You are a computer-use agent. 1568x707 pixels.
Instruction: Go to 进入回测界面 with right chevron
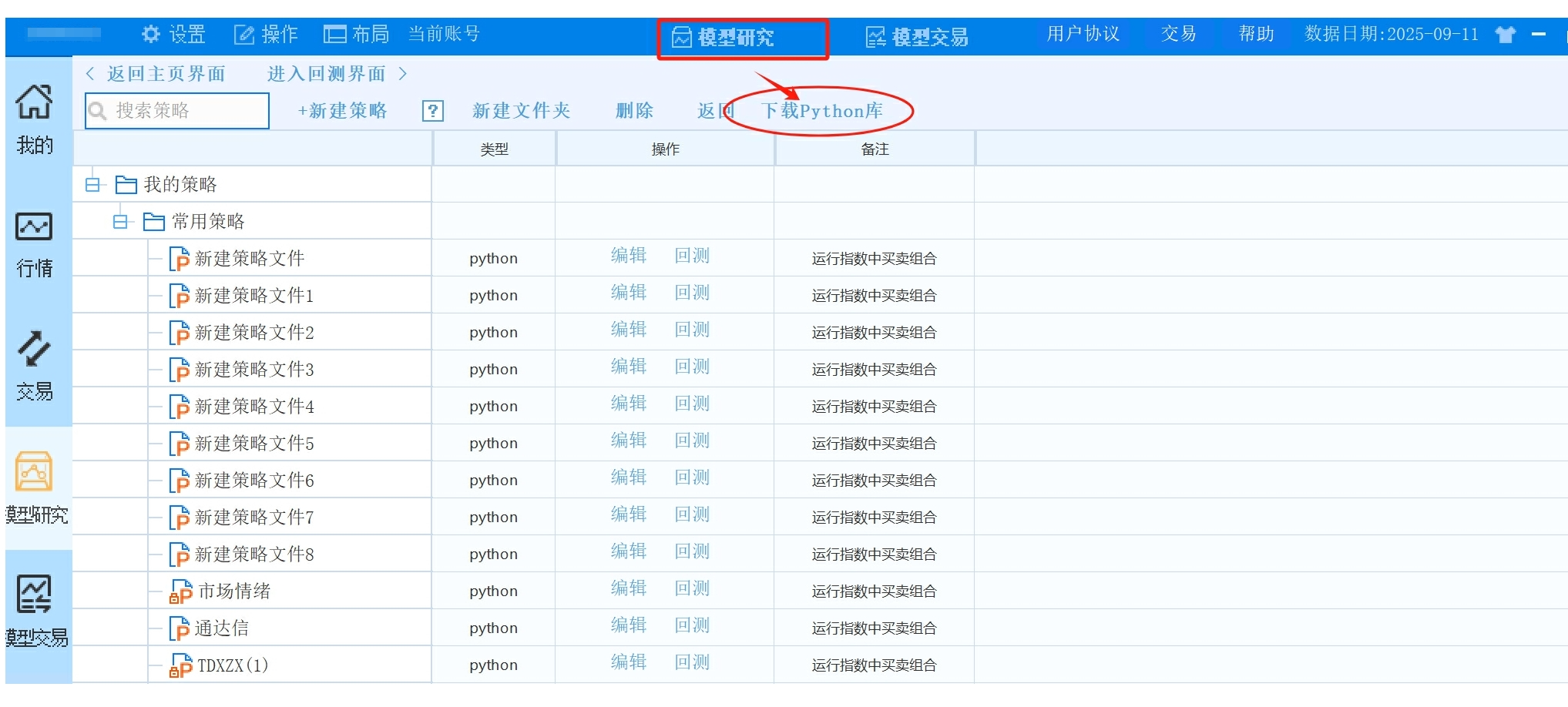click(337, 74)
